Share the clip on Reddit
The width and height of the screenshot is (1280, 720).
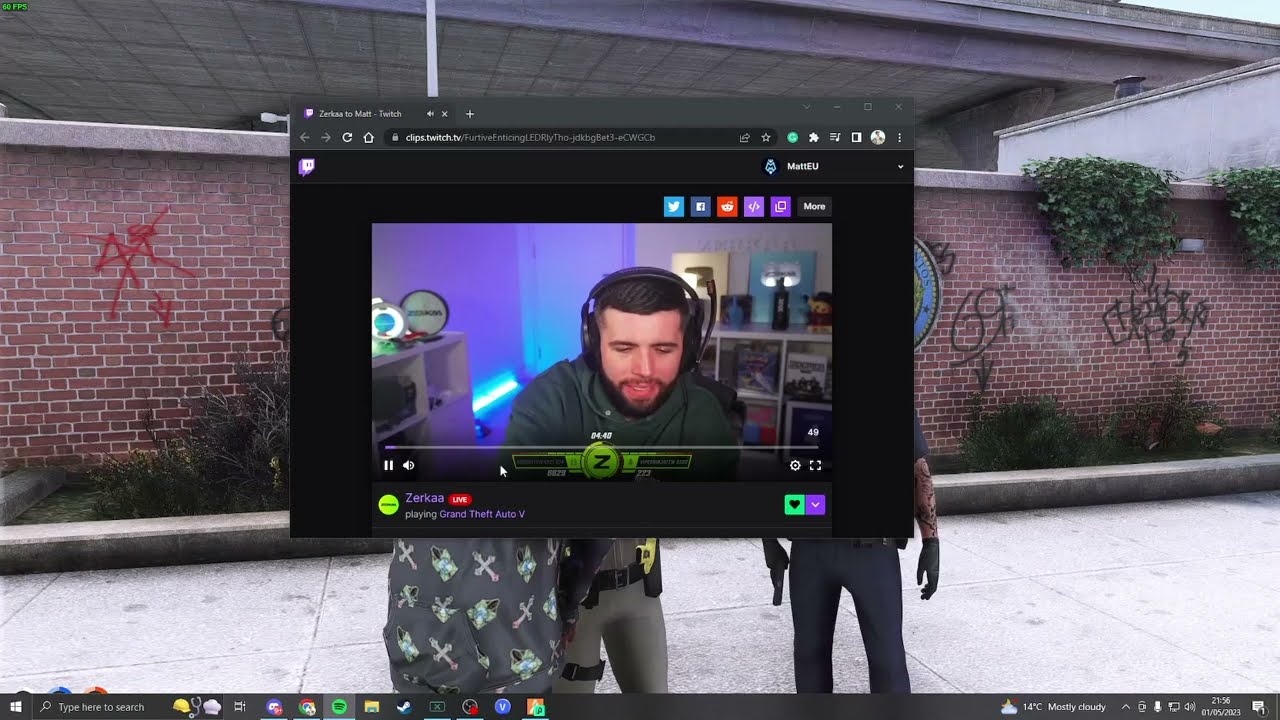tap(727, 206)
